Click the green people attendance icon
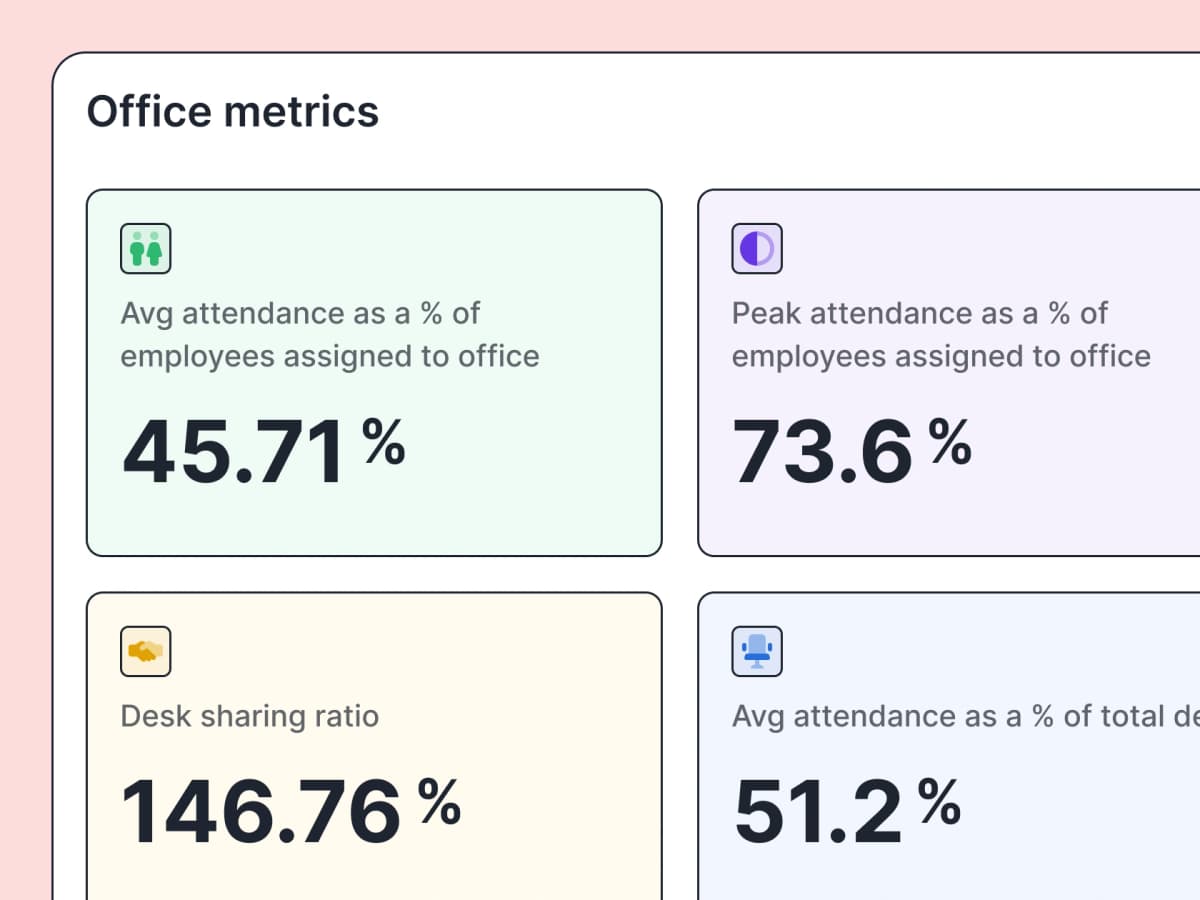 [146, 249]
